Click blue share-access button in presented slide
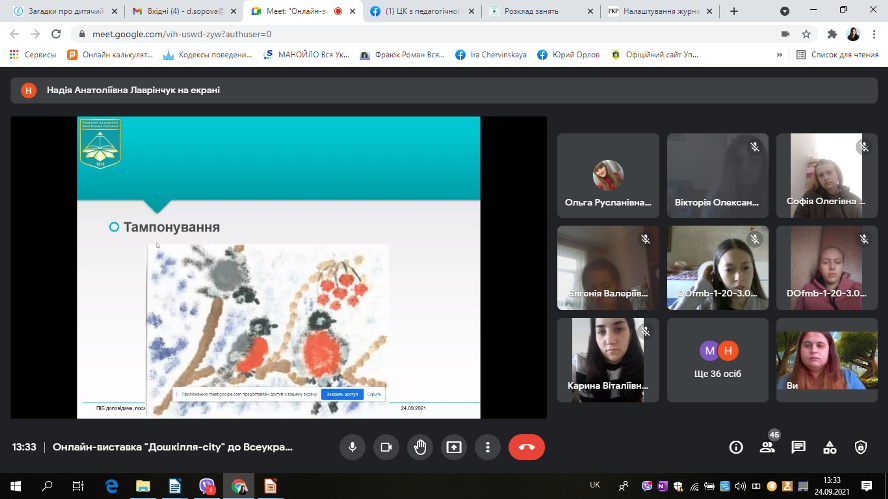The width and height of the screenshot is (888, 499). tap(342, 394)
